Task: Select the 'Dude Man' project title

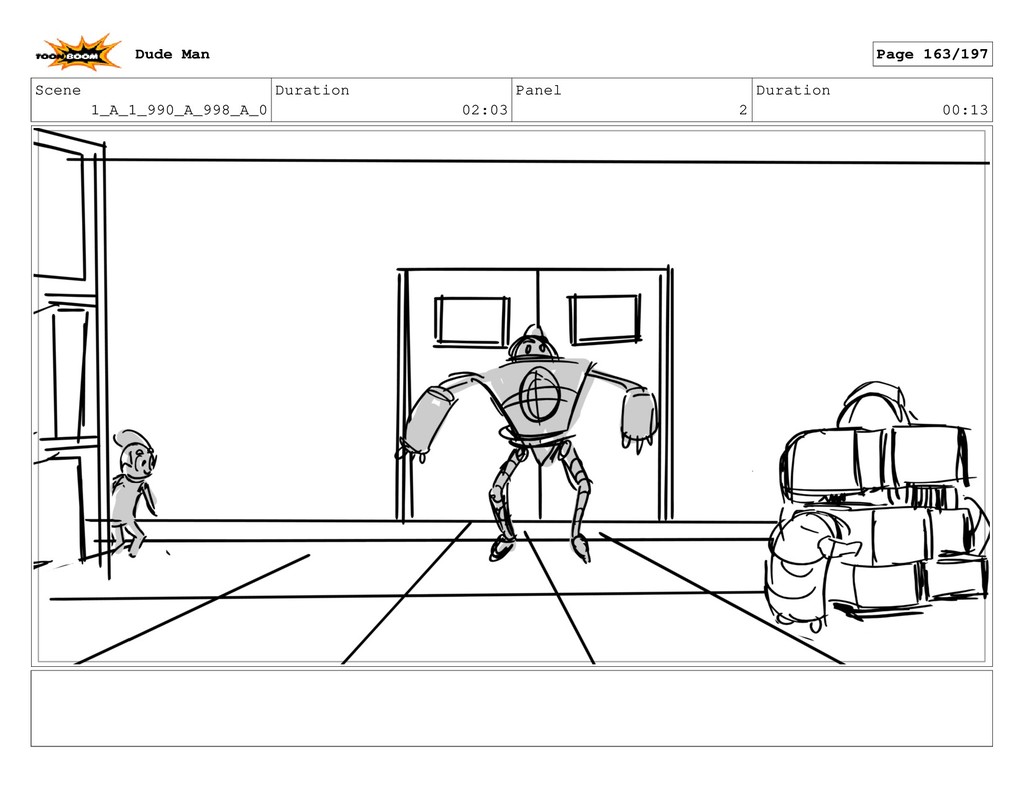Action: (172, 54)
